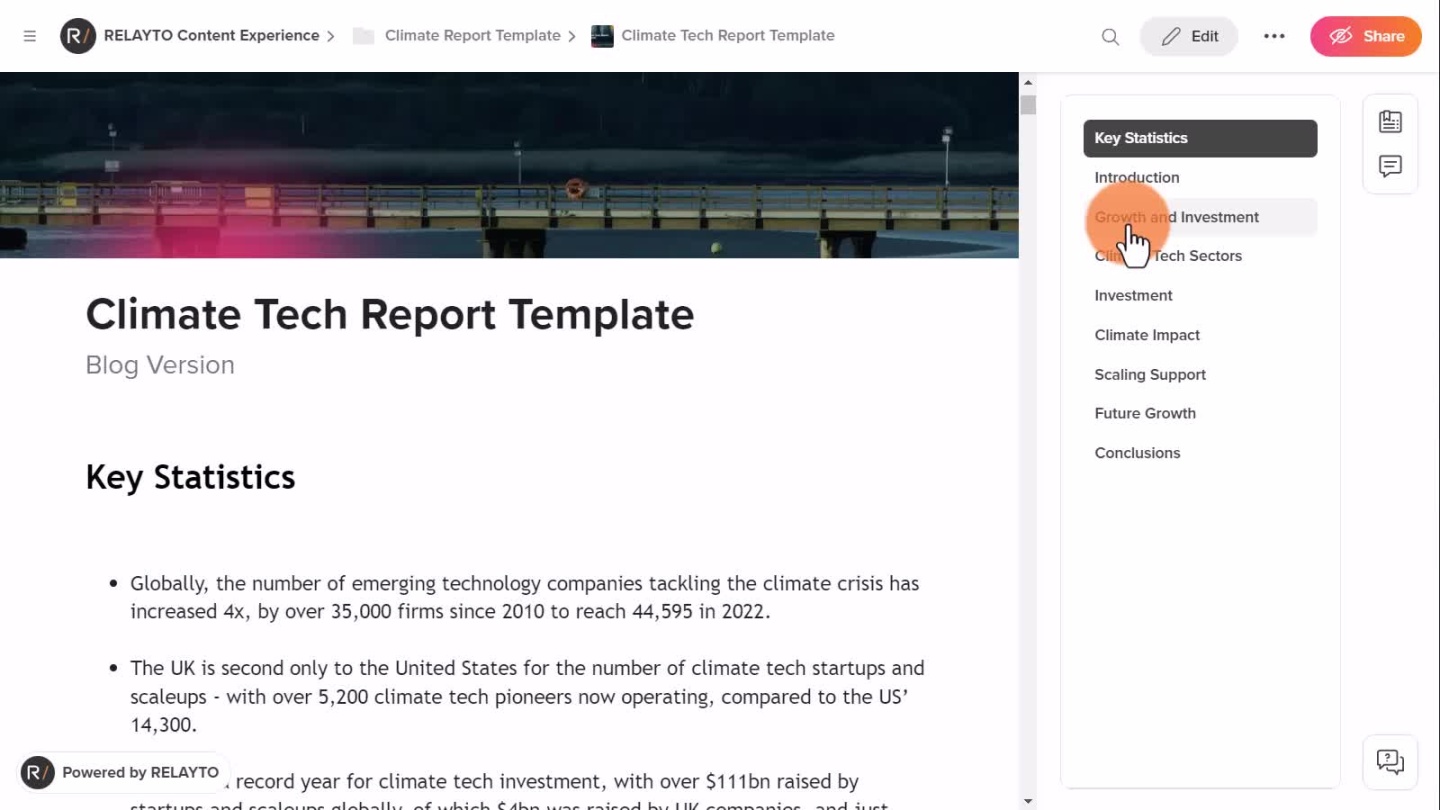Click the Share button
Screen dimensions: 1440x810
1365,36
